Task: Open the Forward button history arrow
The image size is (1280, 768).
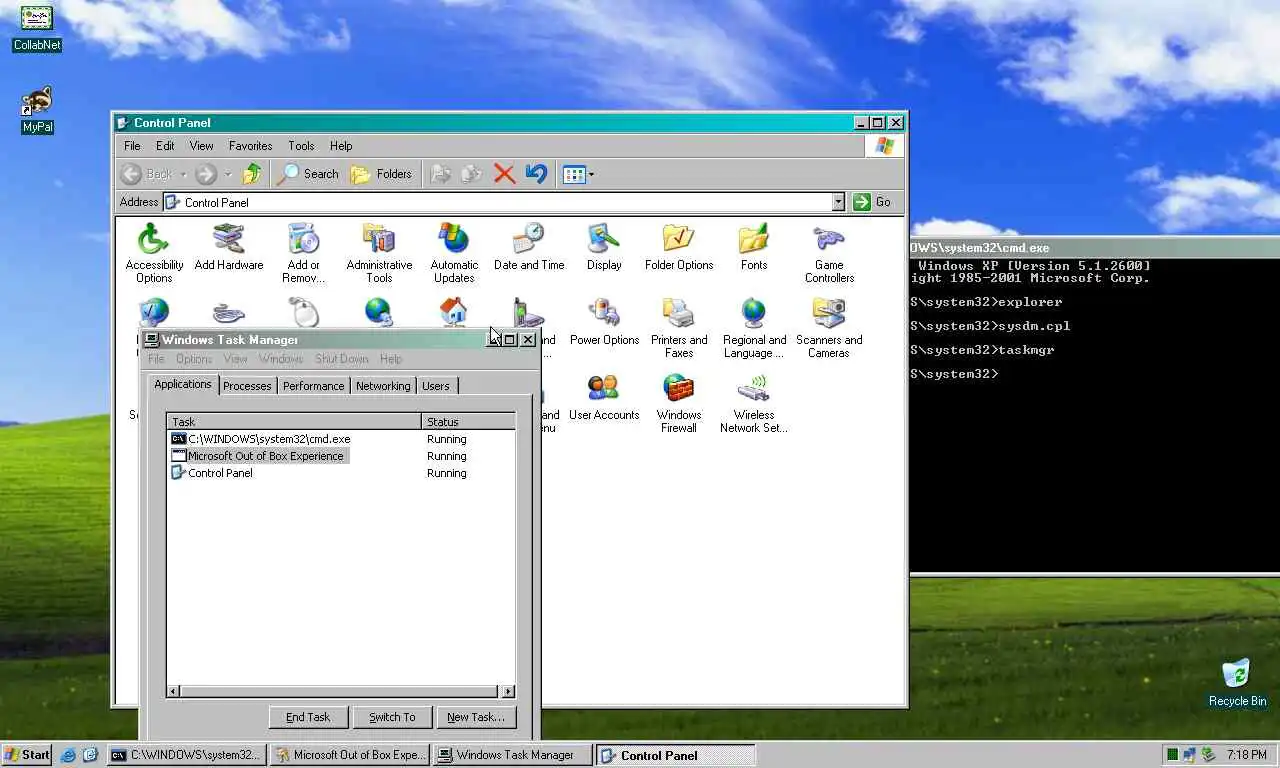Action: pyautogui.click(x=228, y=174)
